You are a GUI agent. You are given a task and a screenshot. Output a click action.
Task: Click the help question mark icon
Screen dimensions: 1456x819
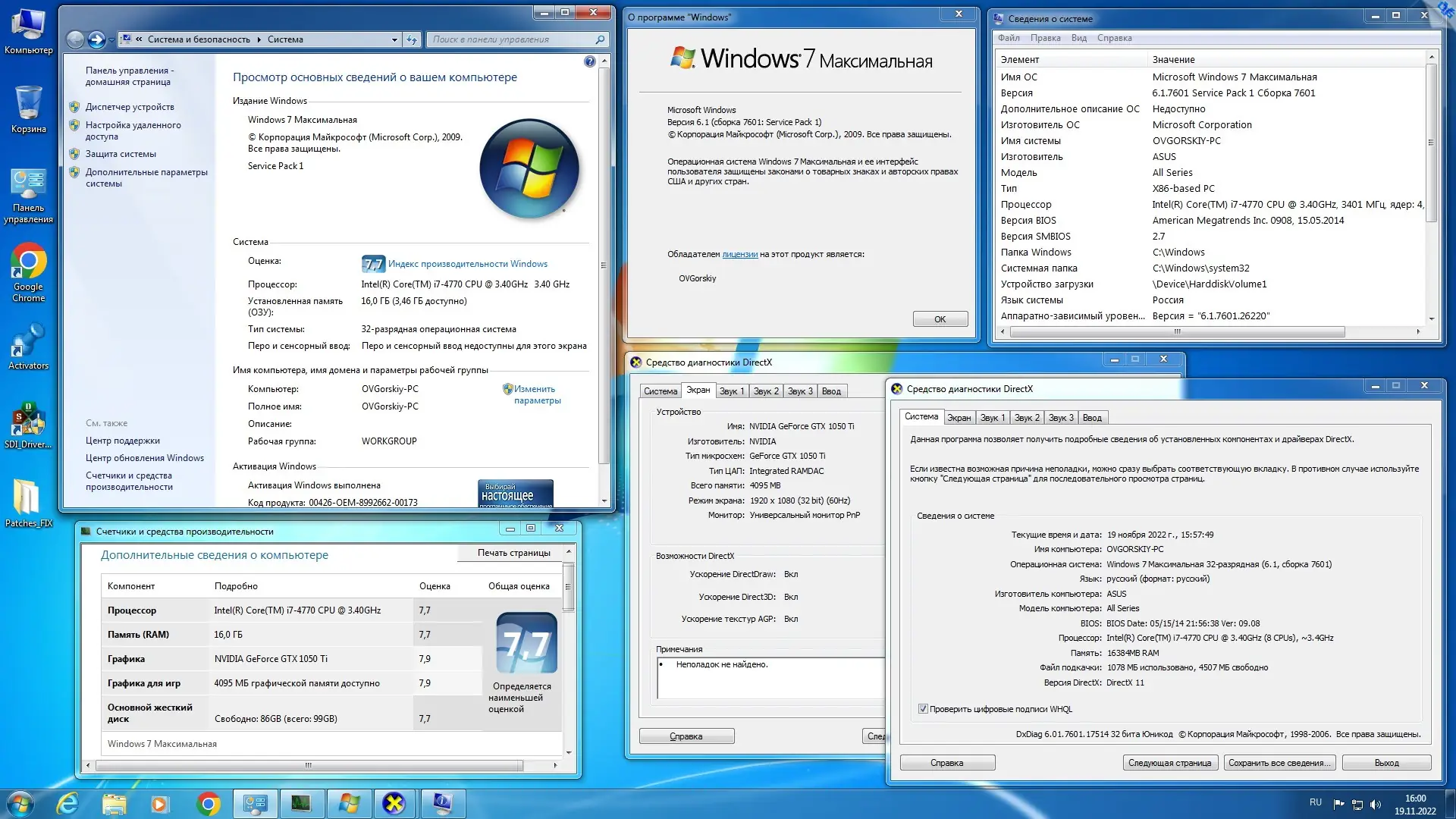click(x=589, y=61)
